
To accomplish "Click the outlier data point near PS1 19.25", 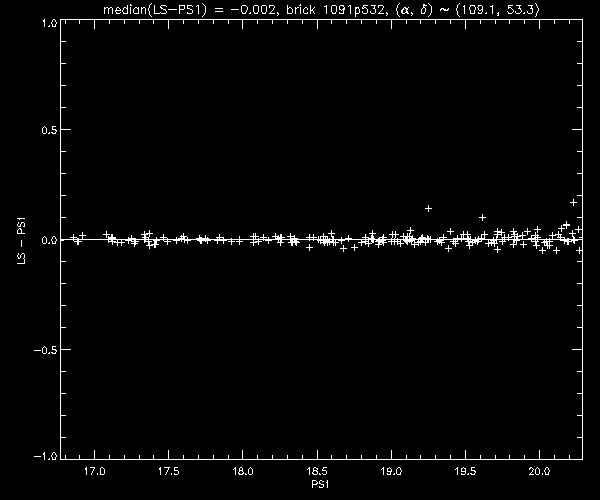I will pos(429,208).
